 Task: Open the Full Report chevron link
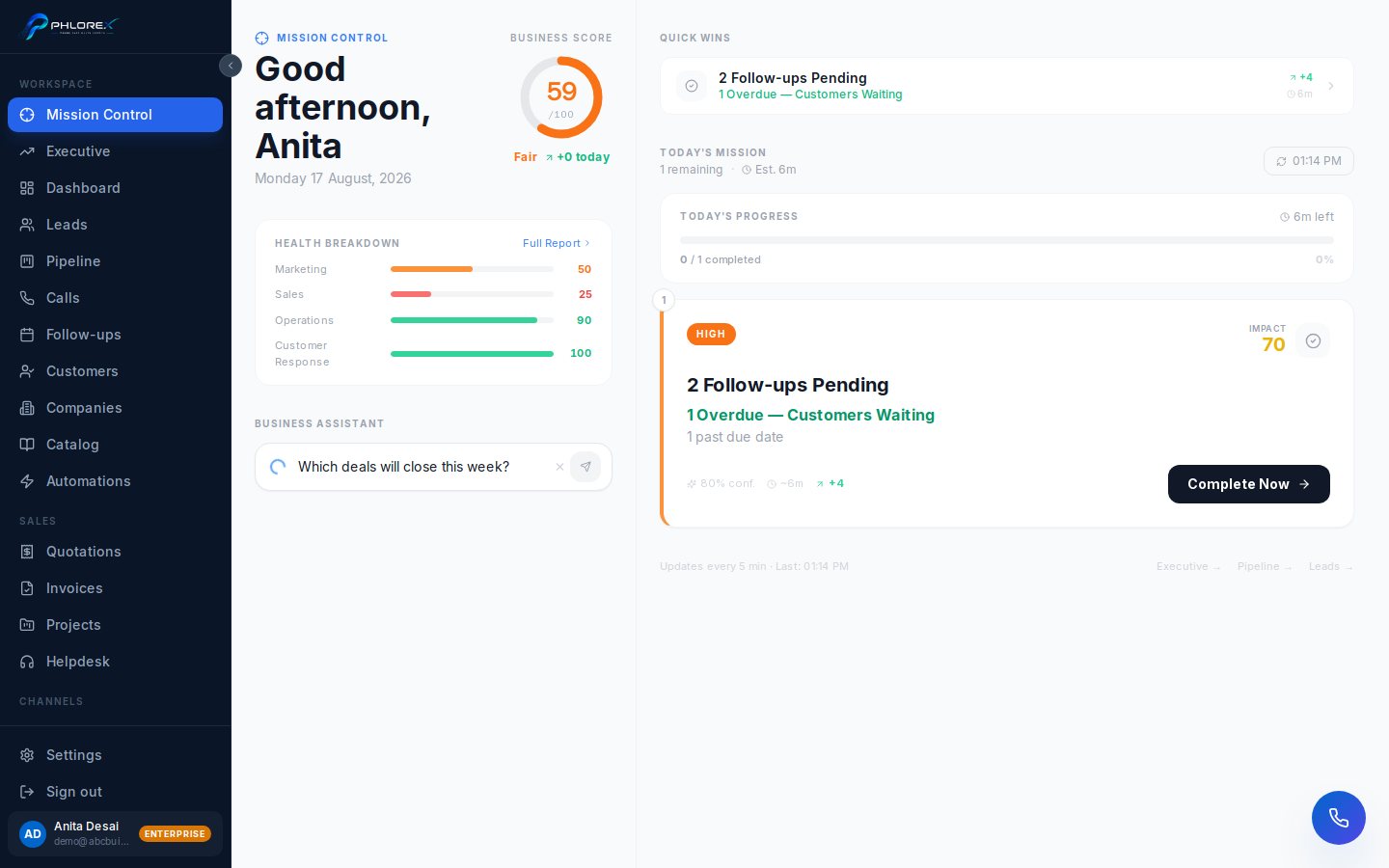(556, 243)
